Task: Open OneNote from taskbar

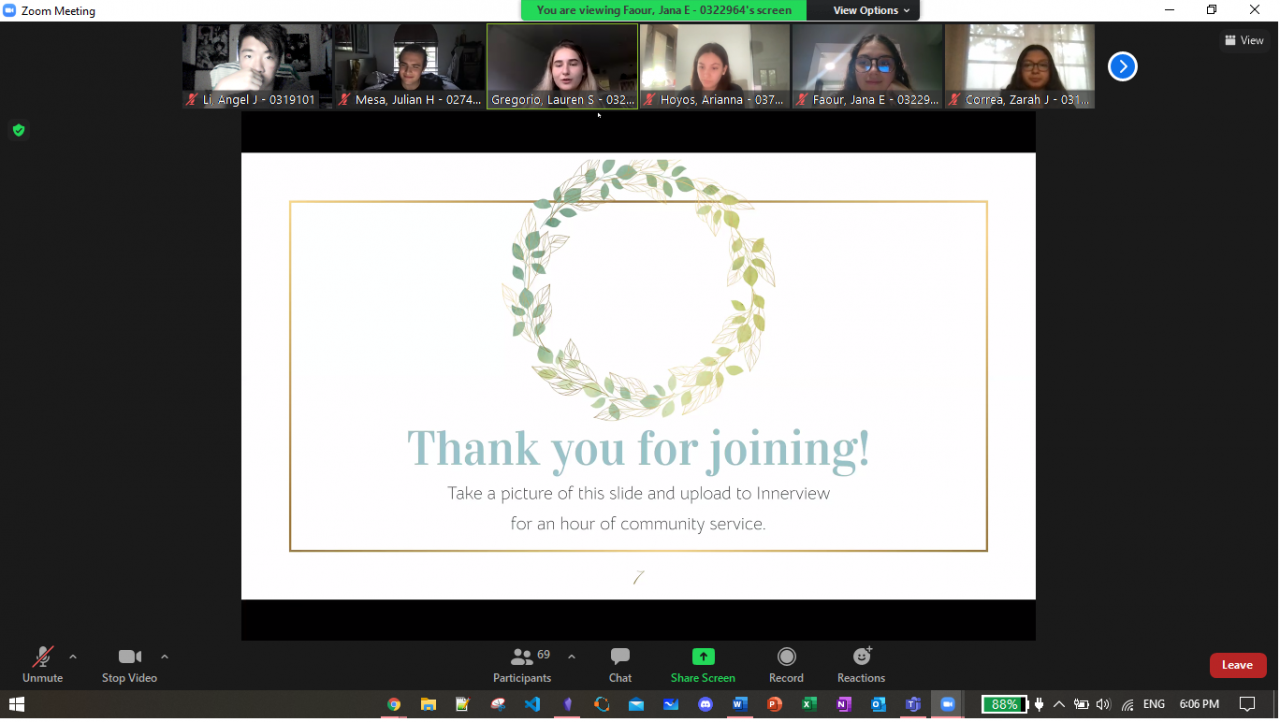Action: 844,705
